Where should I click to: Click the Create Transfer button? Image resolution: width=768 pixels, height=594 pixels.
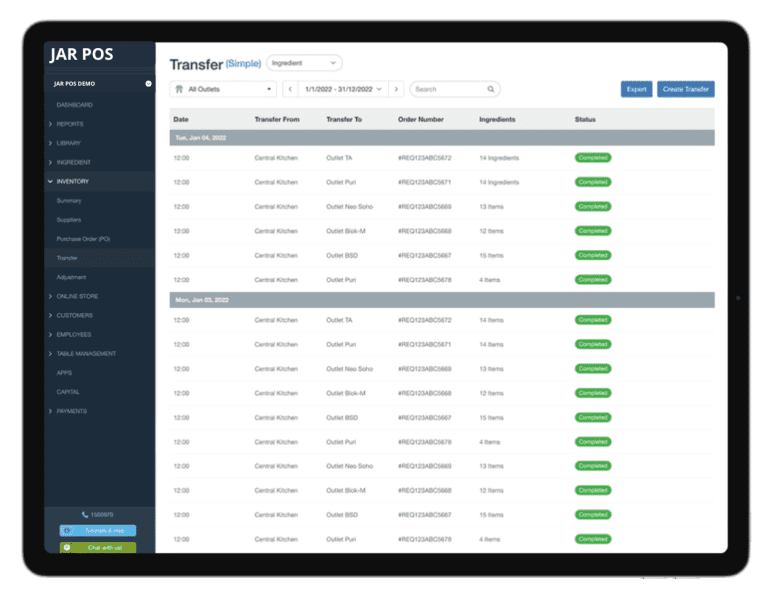tap(685, 89)
